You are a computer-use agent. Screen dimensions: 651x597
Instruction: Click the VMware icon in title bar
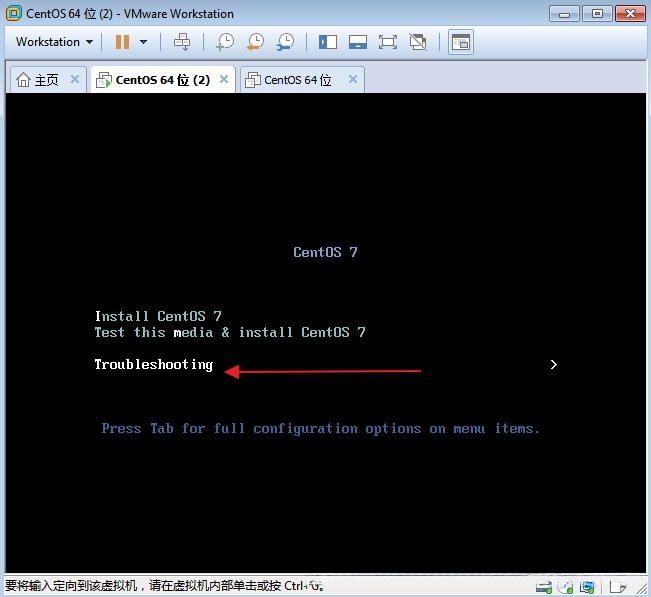[14, 14]
